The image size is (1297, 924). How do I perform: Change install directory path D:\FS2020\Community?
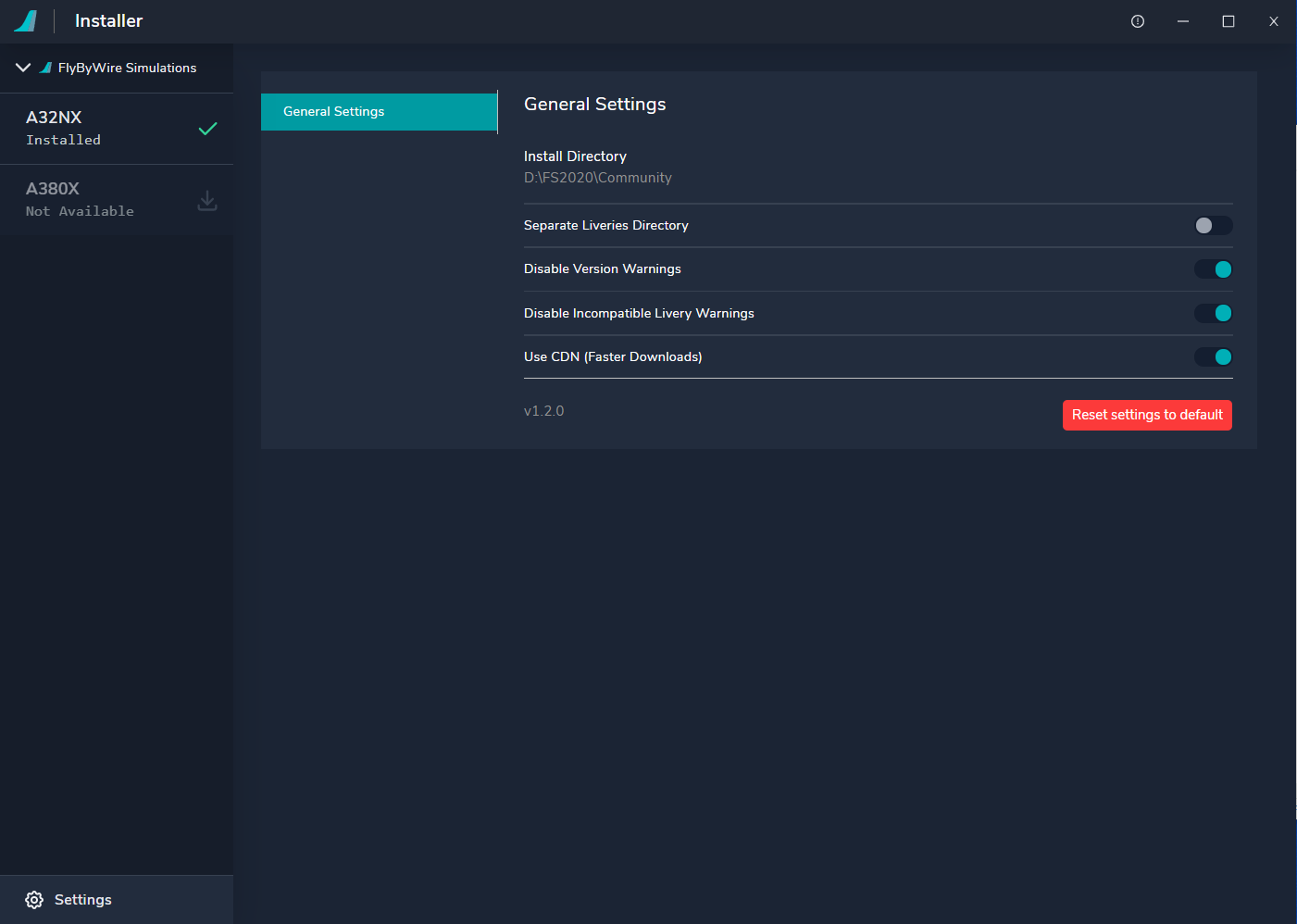point(598,178)
